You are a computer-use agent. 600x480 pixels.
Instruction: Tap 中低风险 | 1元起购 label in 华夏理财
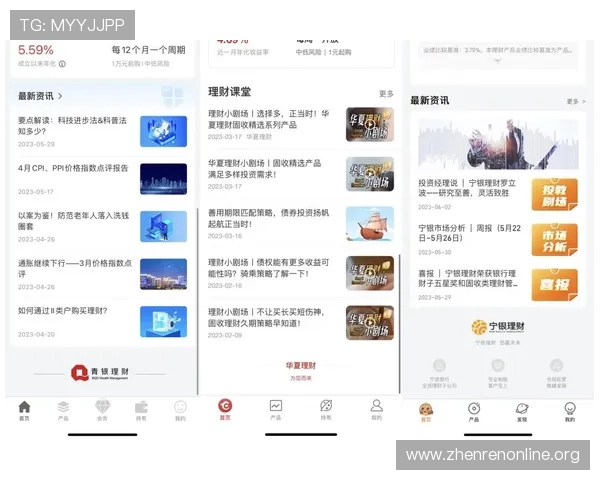323,52
